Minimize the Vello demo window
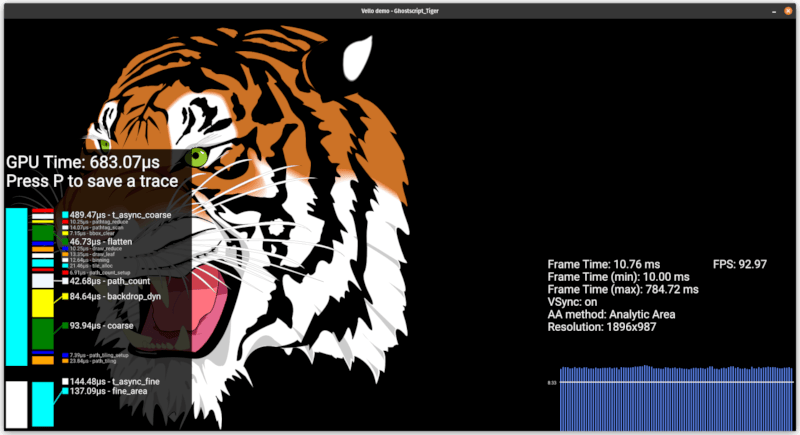Image resolution: width=800 pixels, height=435 pixels. click(774, 11)
